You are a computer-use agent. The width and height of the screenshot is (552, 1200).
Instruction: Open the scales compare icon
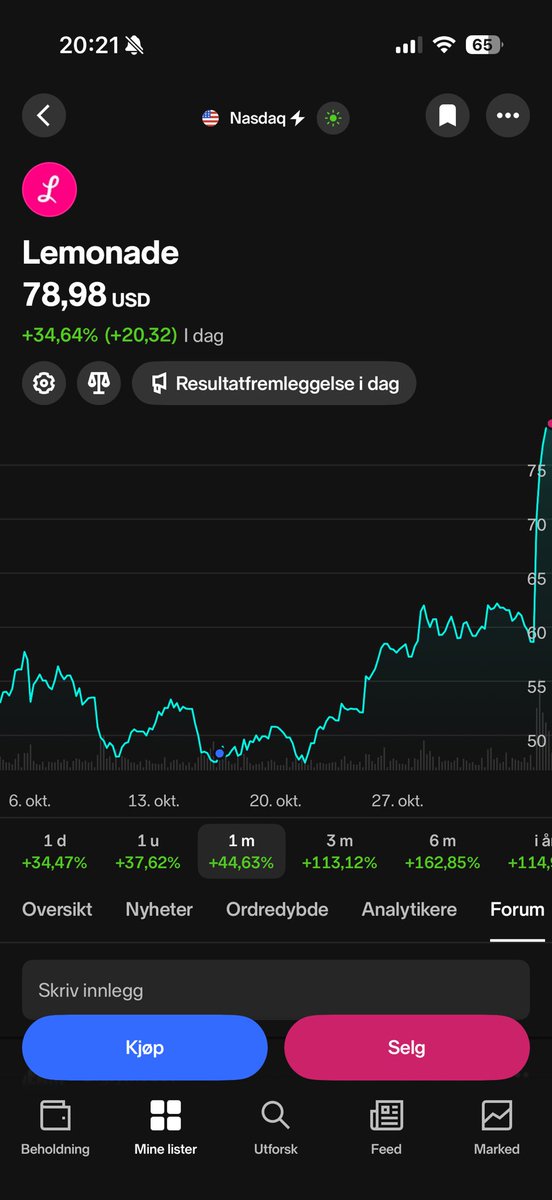click(x=98, y=383)
